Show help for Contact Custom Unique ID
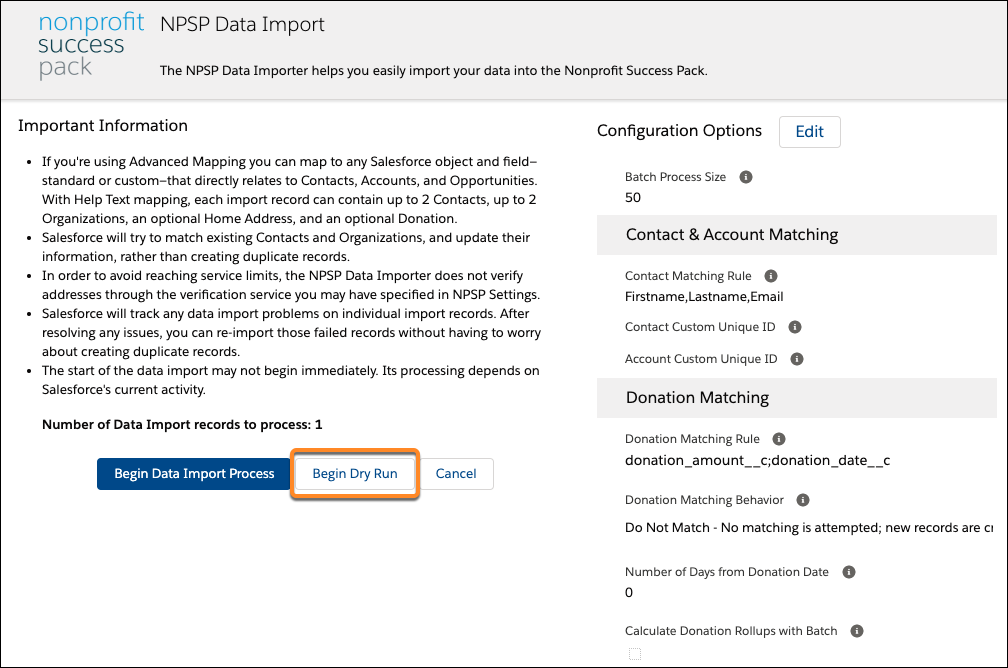The width and height of the screenshot is (1008, 668). [795, 327]
